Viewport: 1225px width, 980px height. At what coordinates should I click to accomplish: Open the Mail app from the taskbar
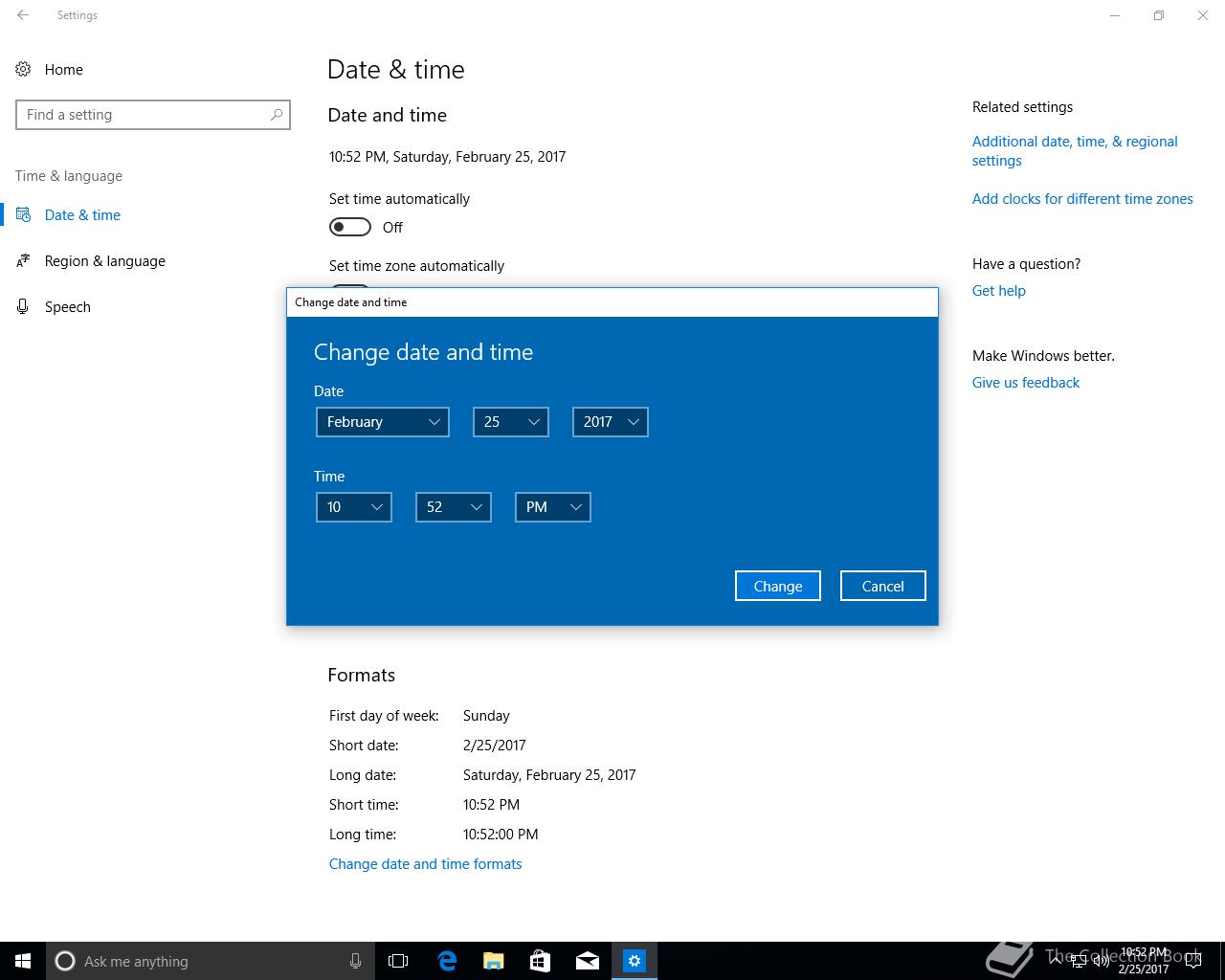click(587, 961)
